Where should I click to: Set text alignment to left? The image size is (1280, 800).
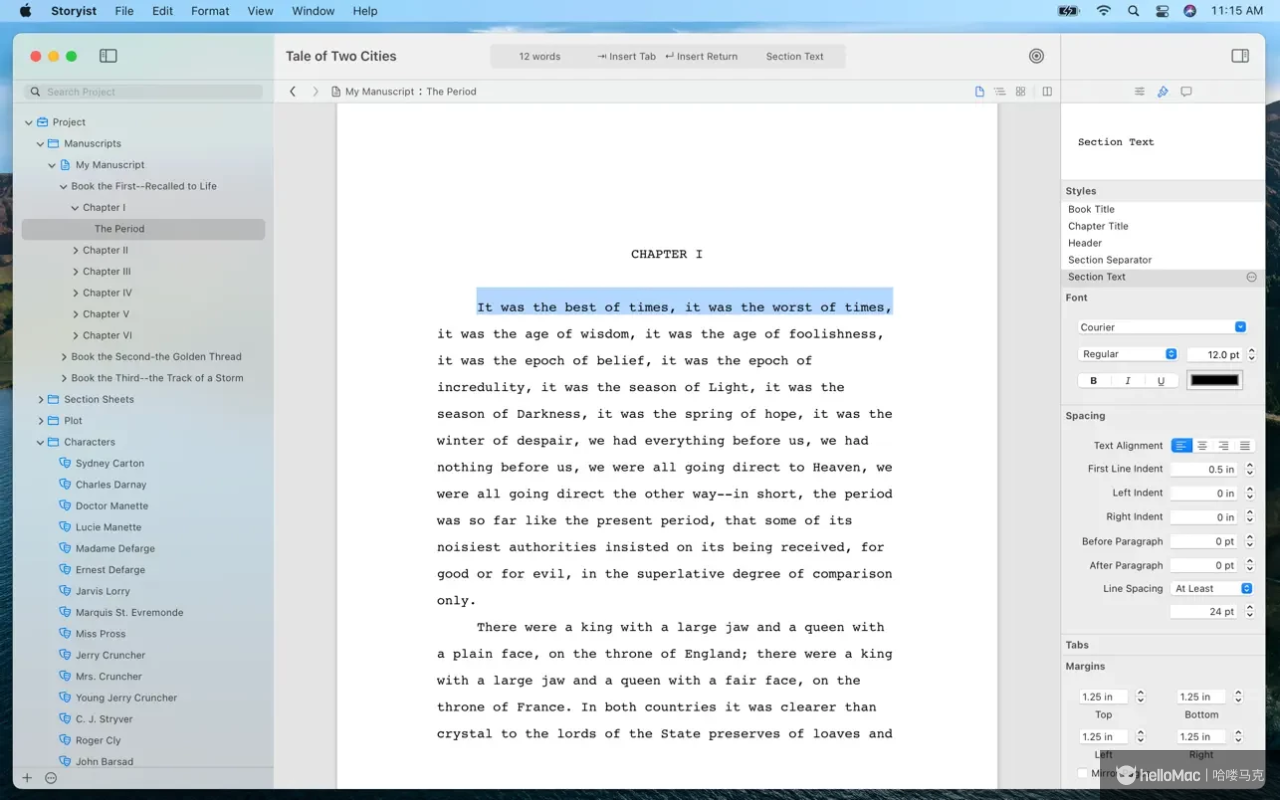click(x=1182, y=445)
